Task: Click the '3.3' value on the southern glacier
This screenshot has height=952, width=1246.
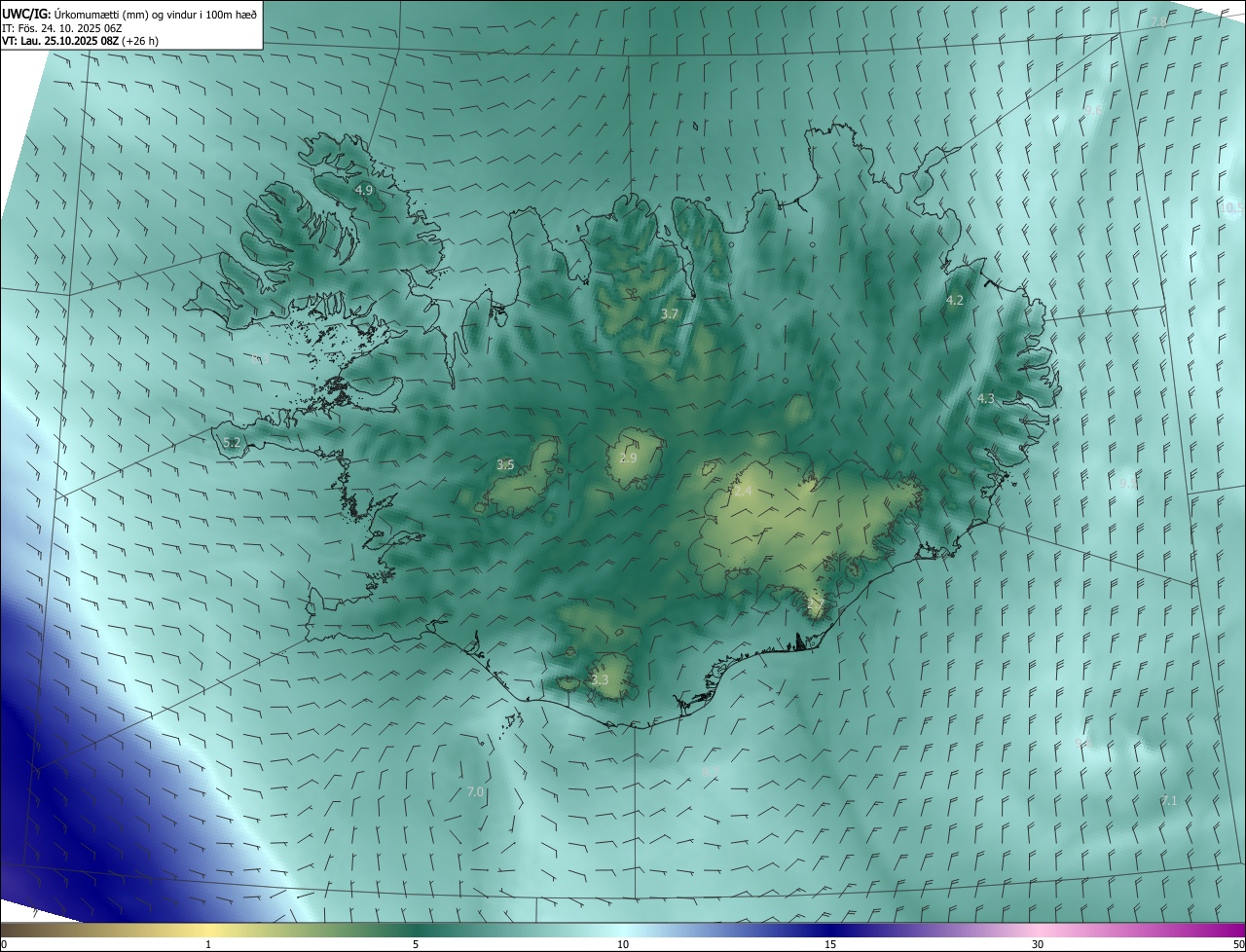Action: [600, 679]
